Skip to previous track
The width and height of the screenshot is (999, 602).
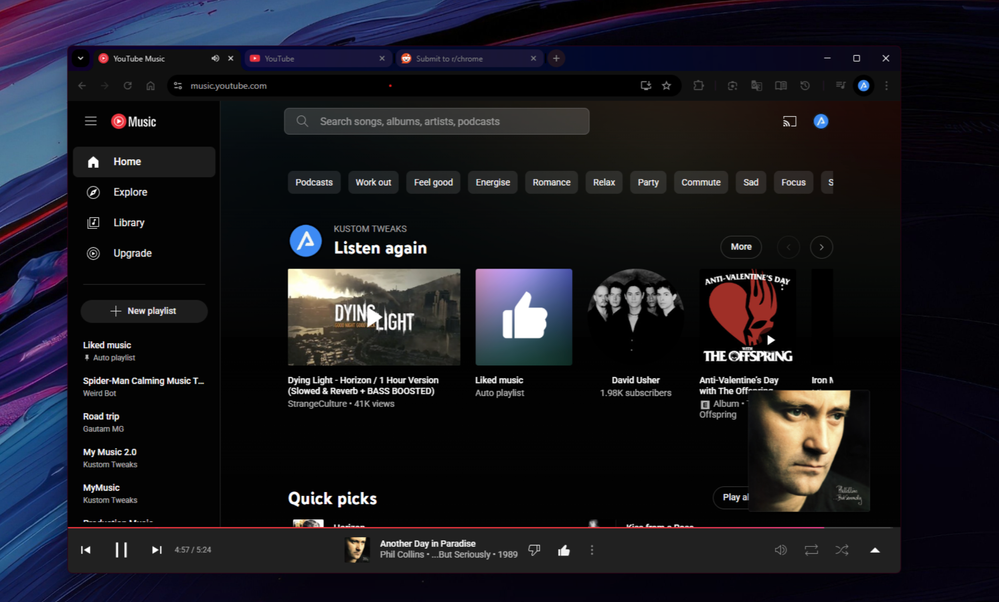tap(85, 550)
